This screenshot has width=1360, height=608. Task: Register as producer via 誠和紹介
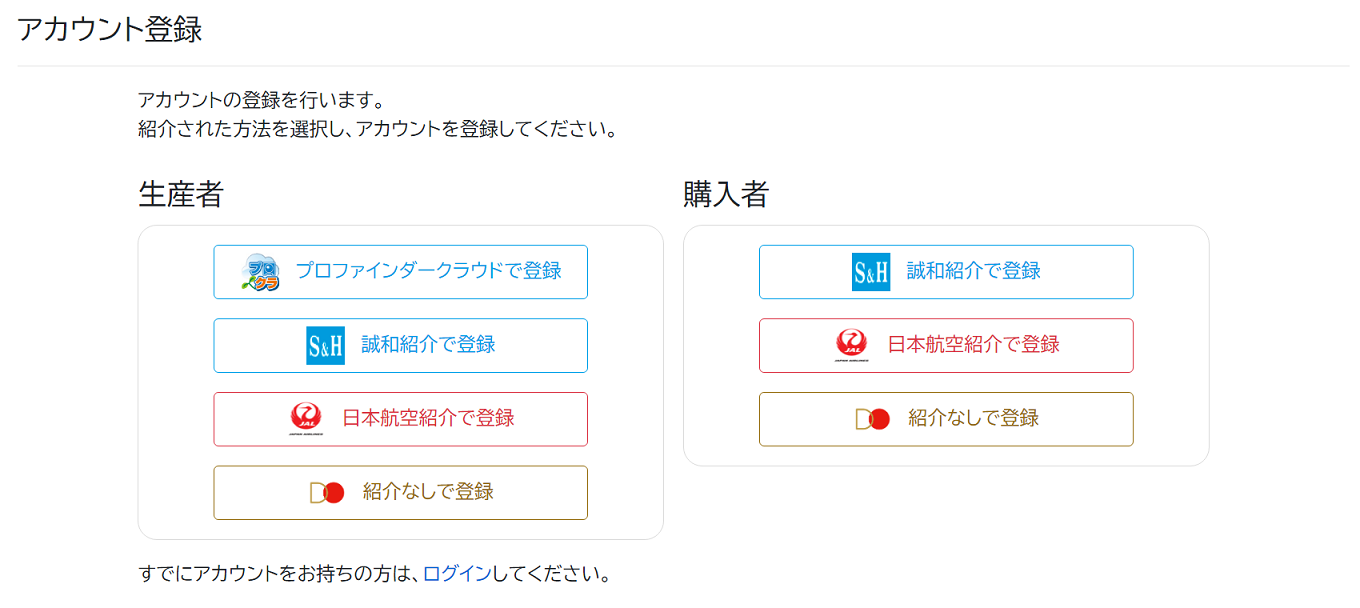click(x=400, y=344)
